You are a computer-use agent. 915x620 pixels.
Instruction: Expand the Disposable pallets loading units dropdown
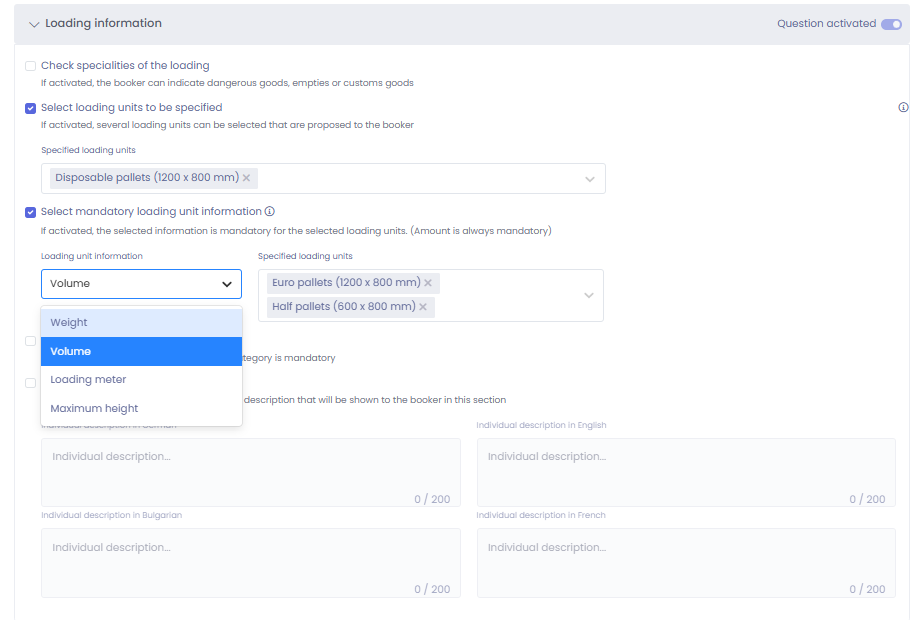pyautogui.click(x=589, y=179)
